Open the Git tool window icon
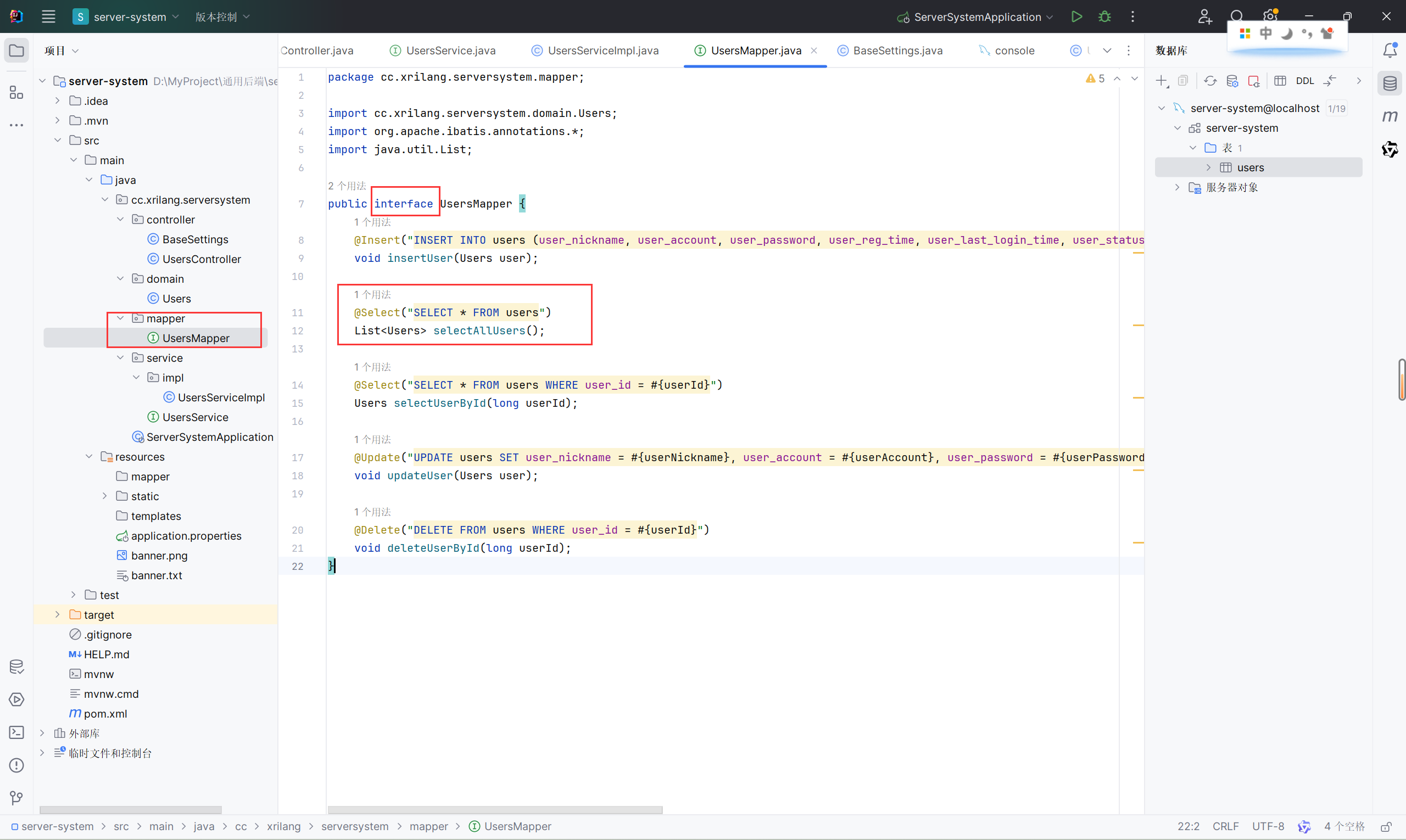The width and height of the screenshot is (1406, 840). point(16,798)
